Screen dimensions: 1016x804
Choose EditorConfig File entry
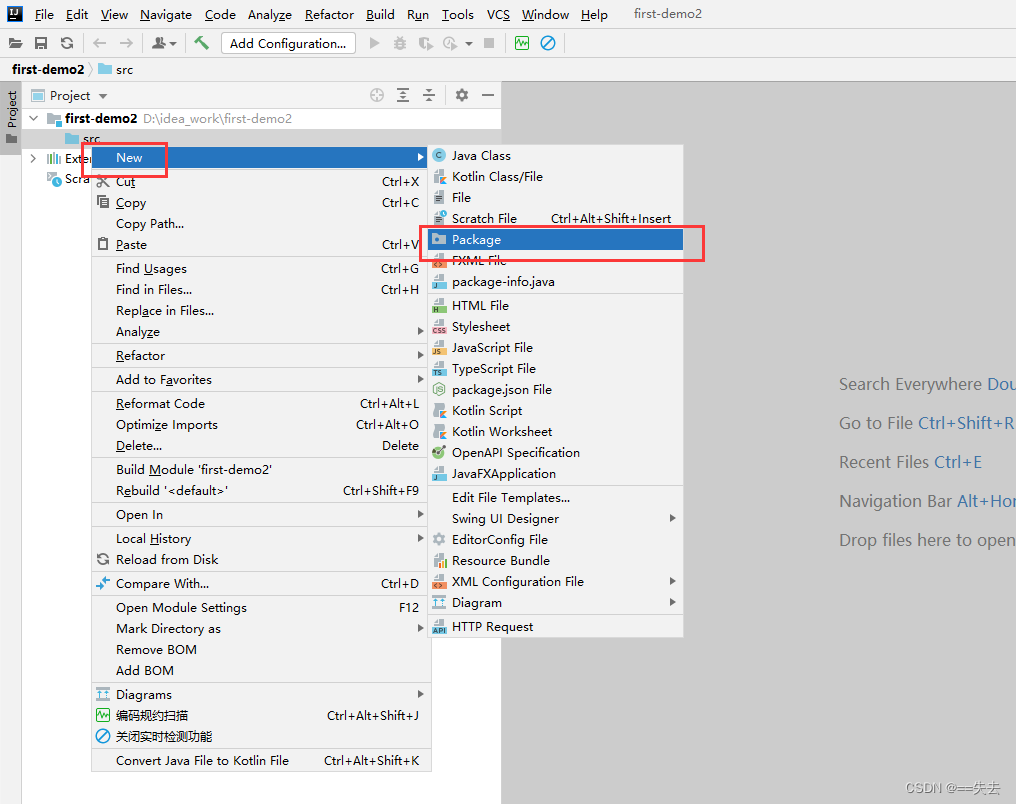pyautogui.click(x=555, y=539)
